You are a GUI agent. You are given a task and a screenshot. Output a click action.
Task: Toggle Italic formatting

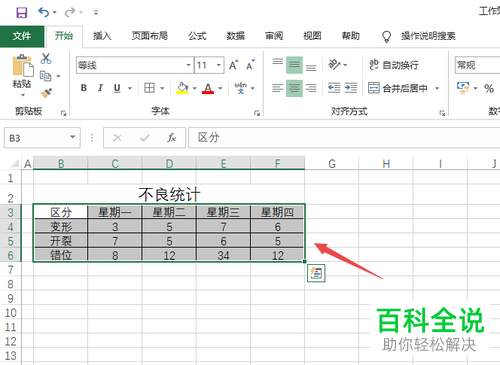pos(100,88)
